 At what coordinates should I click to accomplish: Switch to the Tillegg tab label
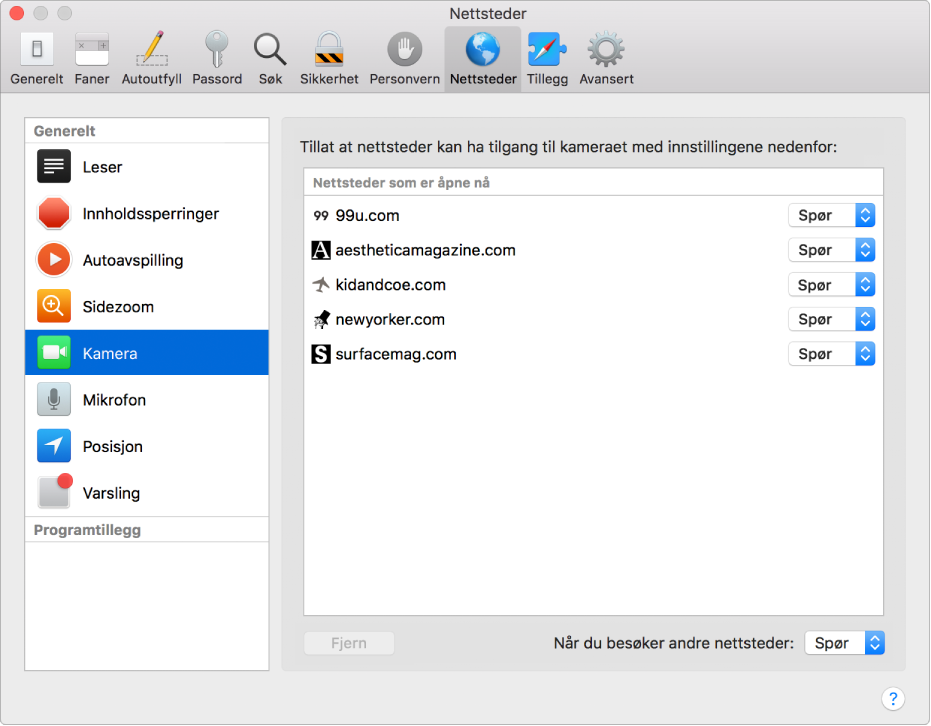coord(547,79)
